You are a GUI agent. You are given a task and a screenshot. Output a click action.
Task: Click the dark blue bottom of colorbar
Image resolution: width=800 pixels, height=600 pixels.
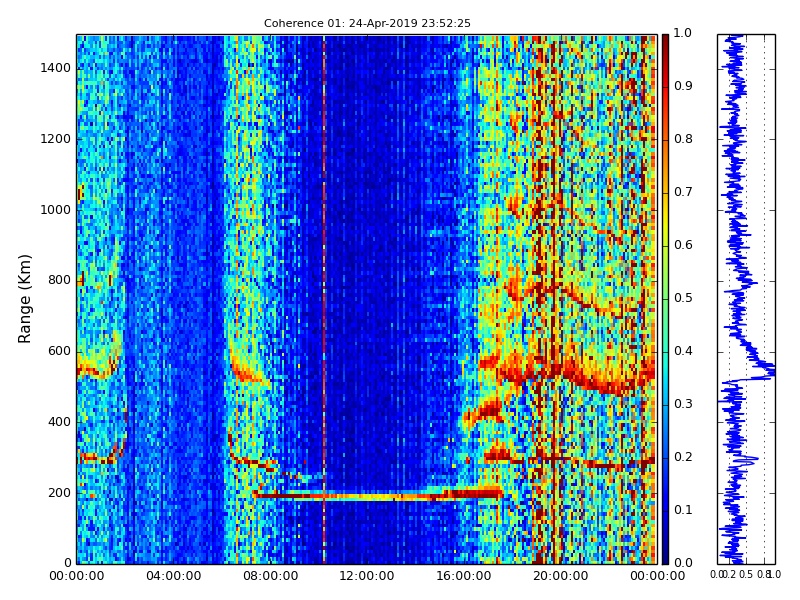point(665,556)
